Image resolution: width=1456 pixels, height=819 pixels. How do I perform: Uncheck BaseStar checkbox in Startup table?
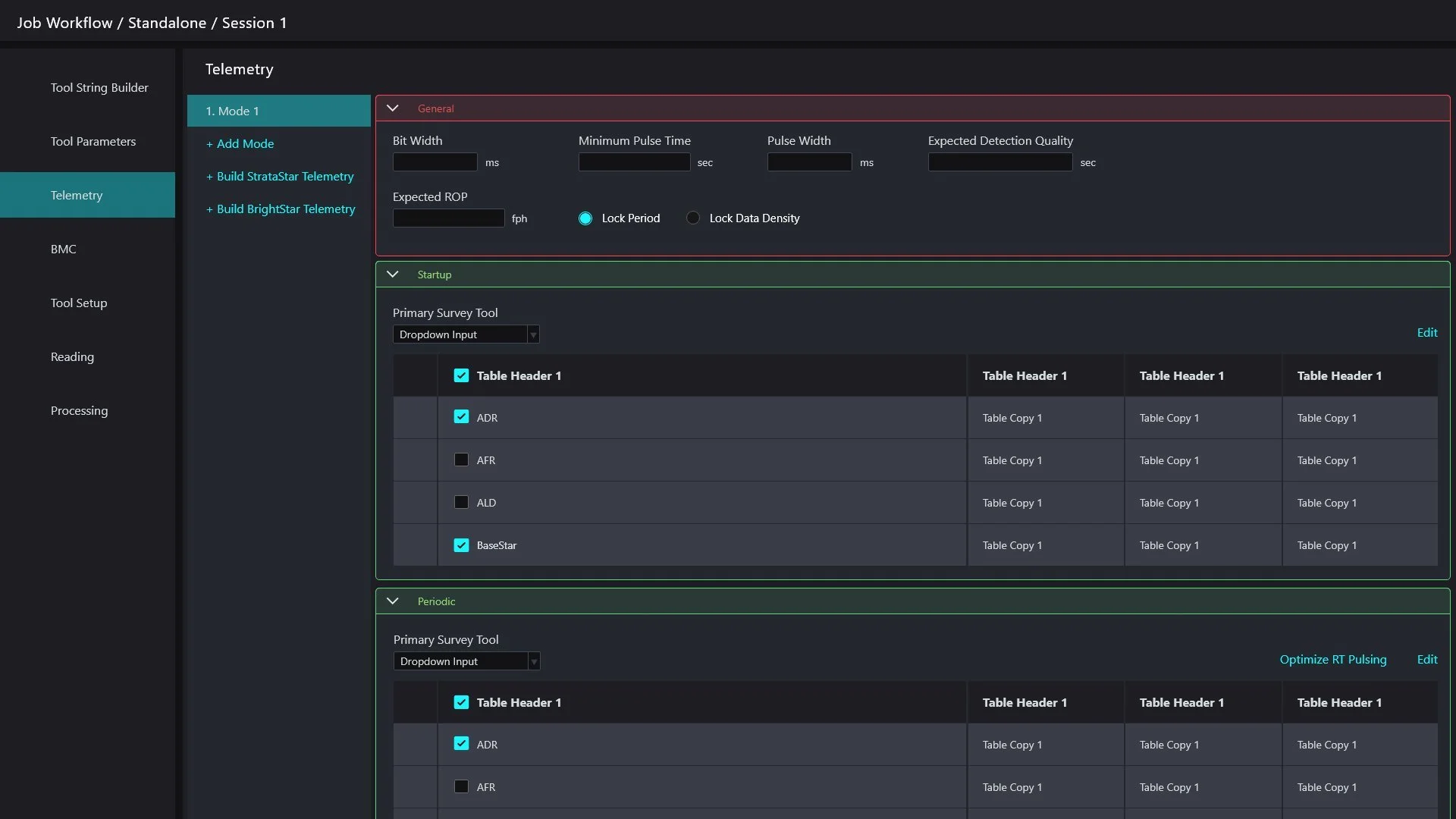pyautogui.click(x=461, y=545)
